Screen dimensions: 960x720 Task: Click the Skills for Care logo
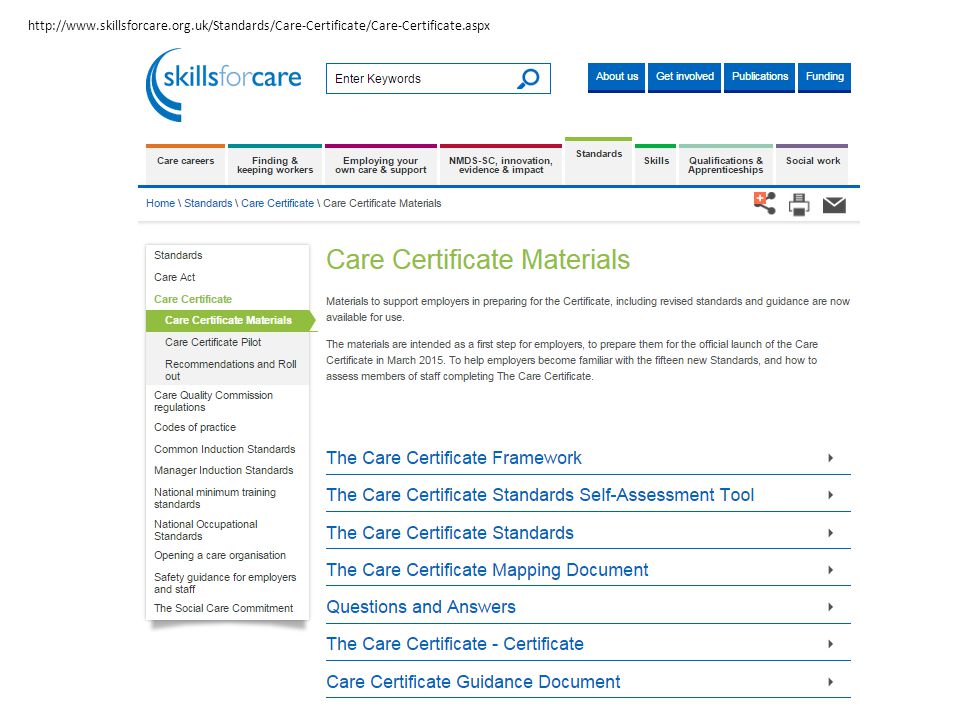point(223,84)
